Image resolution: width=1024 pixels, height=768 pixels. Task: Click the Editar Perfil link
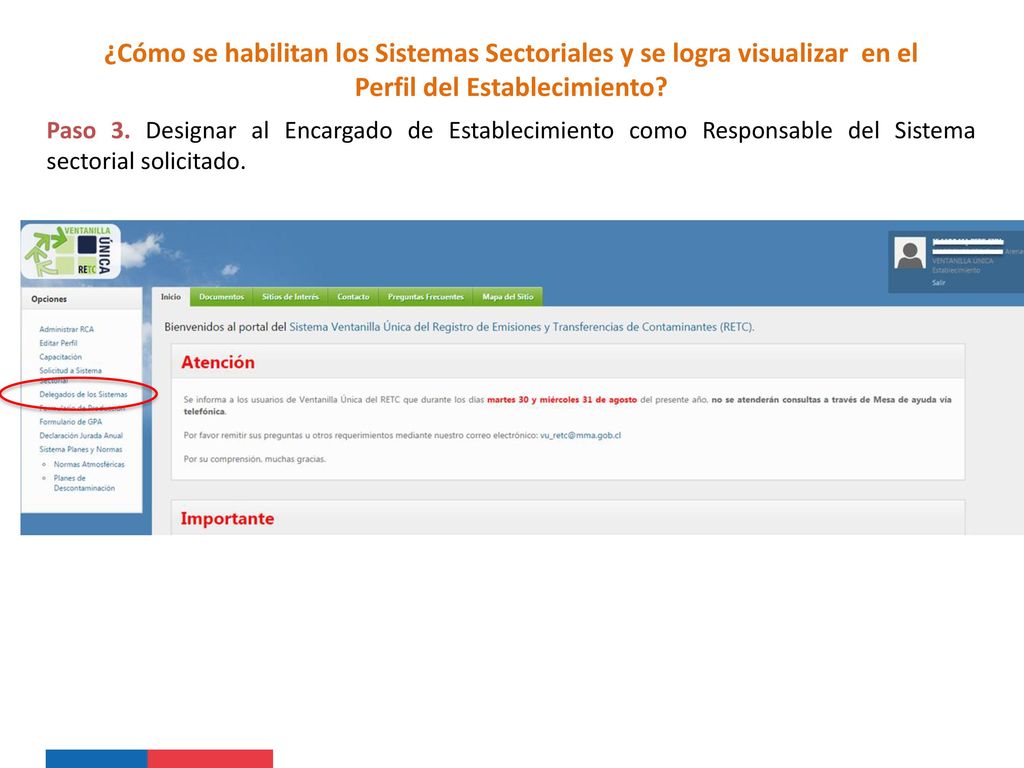[x=58, y=343]
